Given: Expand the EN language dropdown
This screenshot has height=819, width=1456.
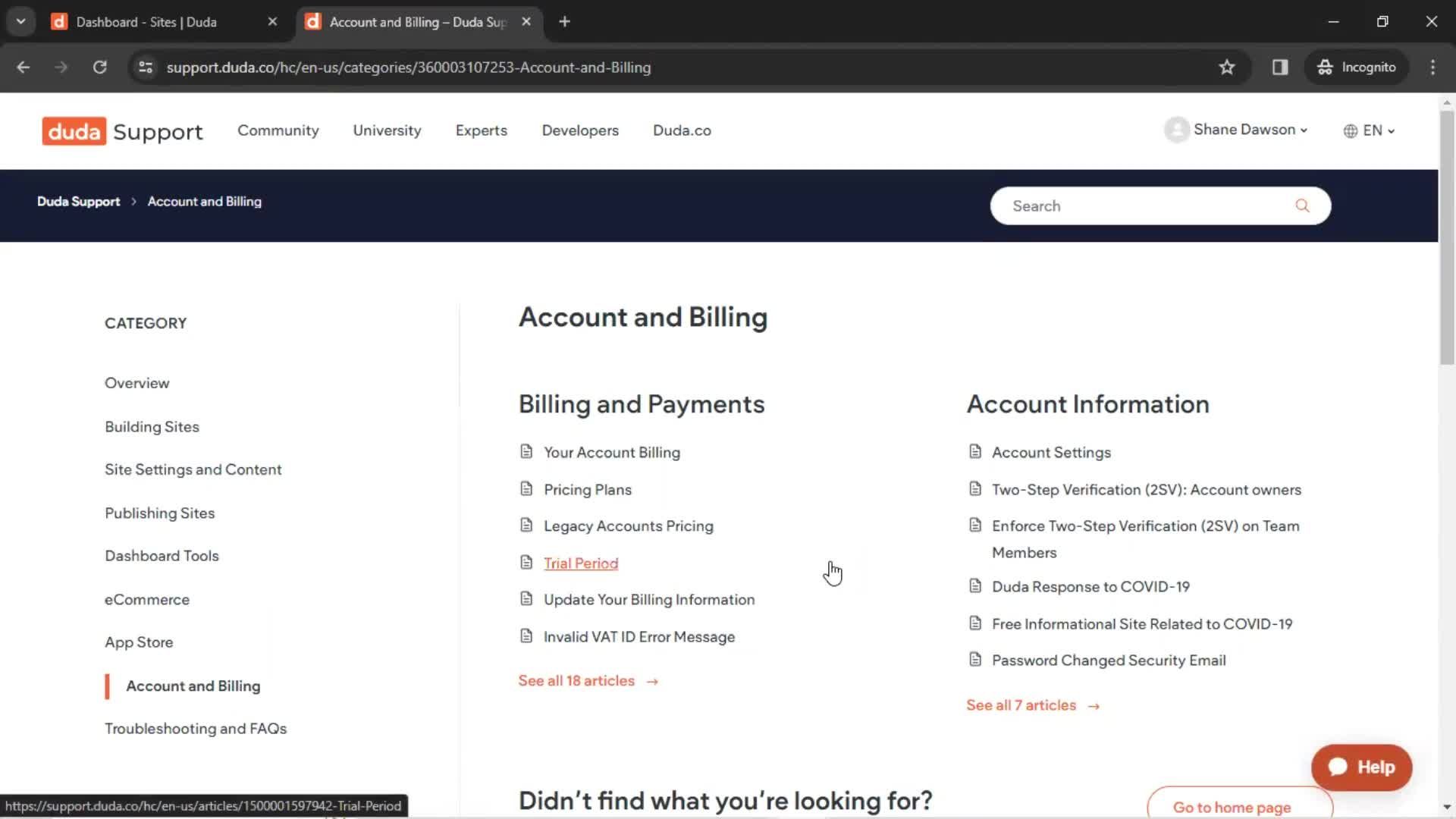Looking at the screenshot, I should tap(1370, 130).
